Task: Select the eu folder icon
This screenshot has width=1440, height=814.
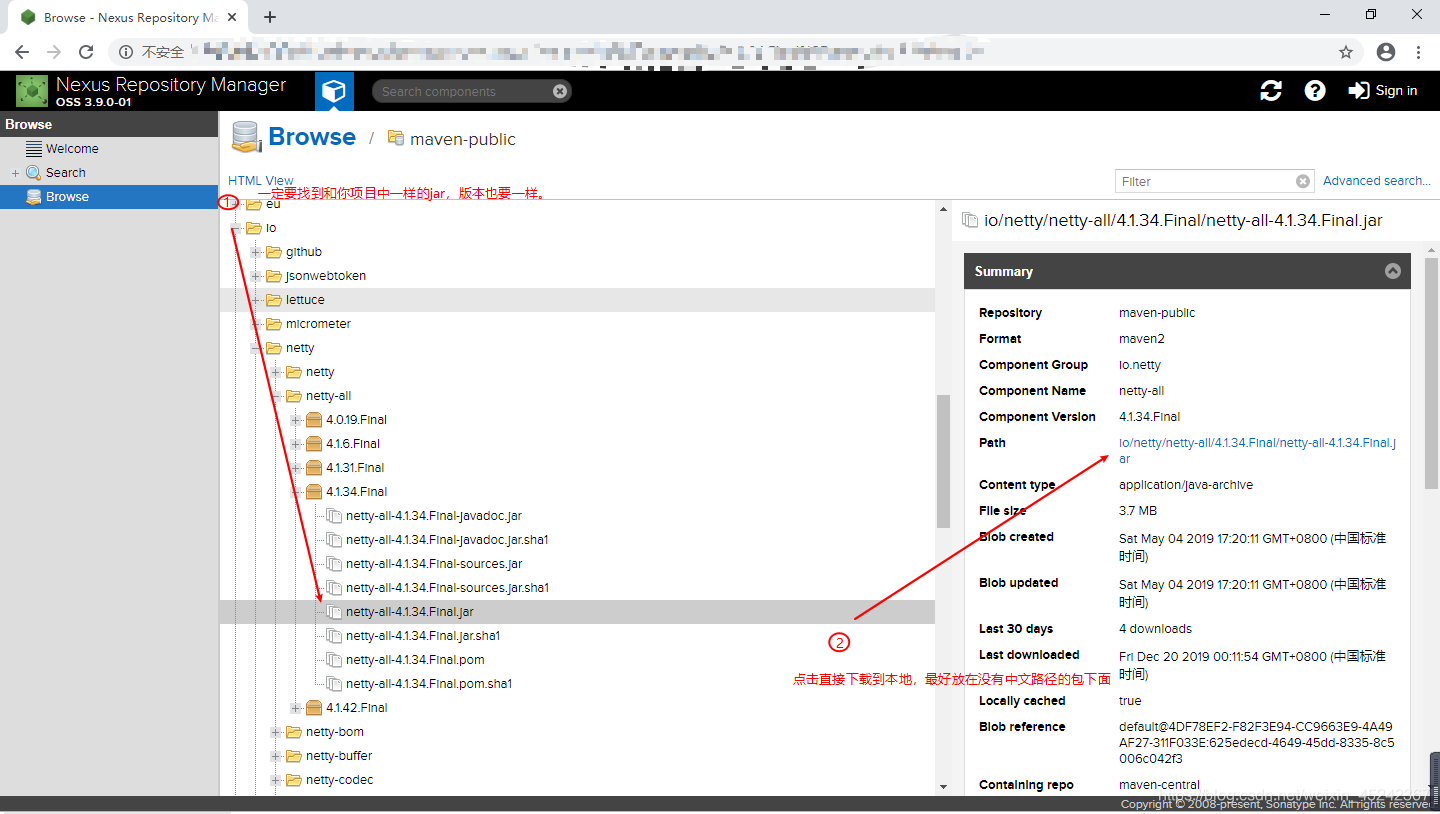Action: [x=254, y=204]
